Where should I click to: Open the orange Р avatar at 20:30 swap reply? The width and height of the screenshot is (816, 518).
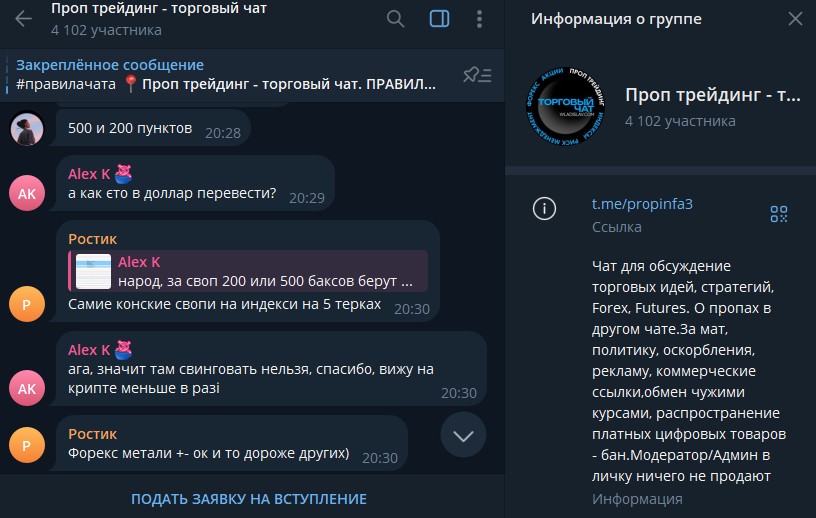point(27,304)
